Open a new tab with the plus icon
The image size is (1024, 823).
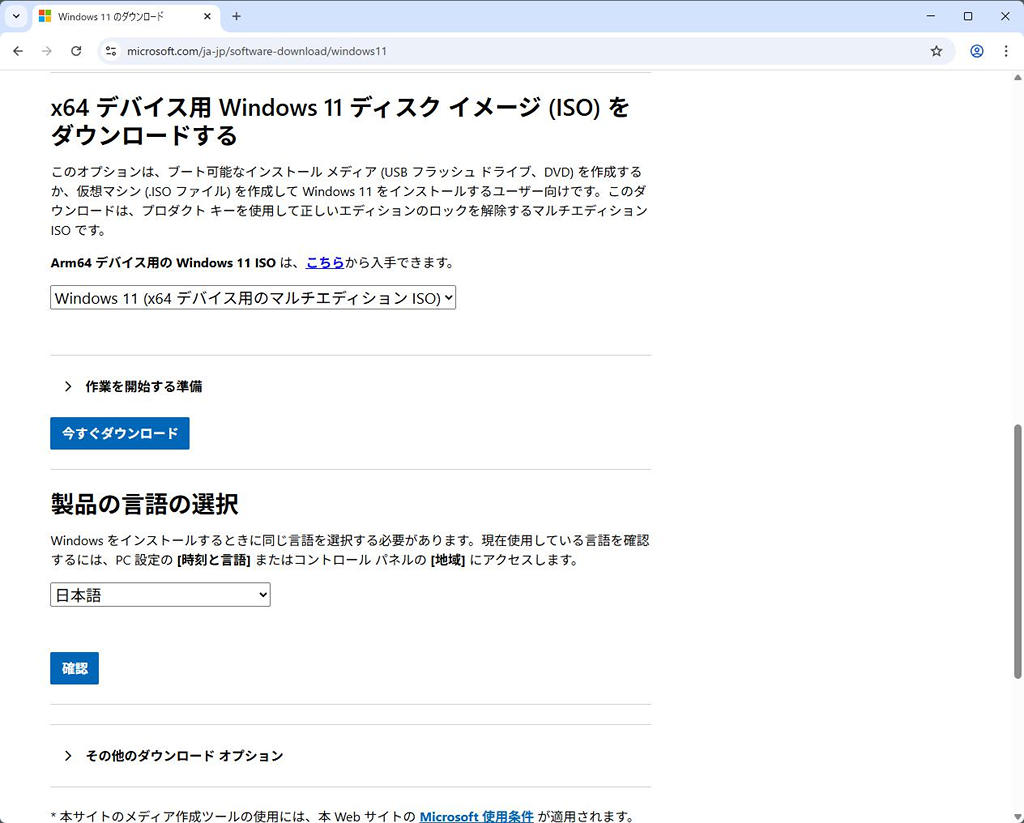[236, 16]
